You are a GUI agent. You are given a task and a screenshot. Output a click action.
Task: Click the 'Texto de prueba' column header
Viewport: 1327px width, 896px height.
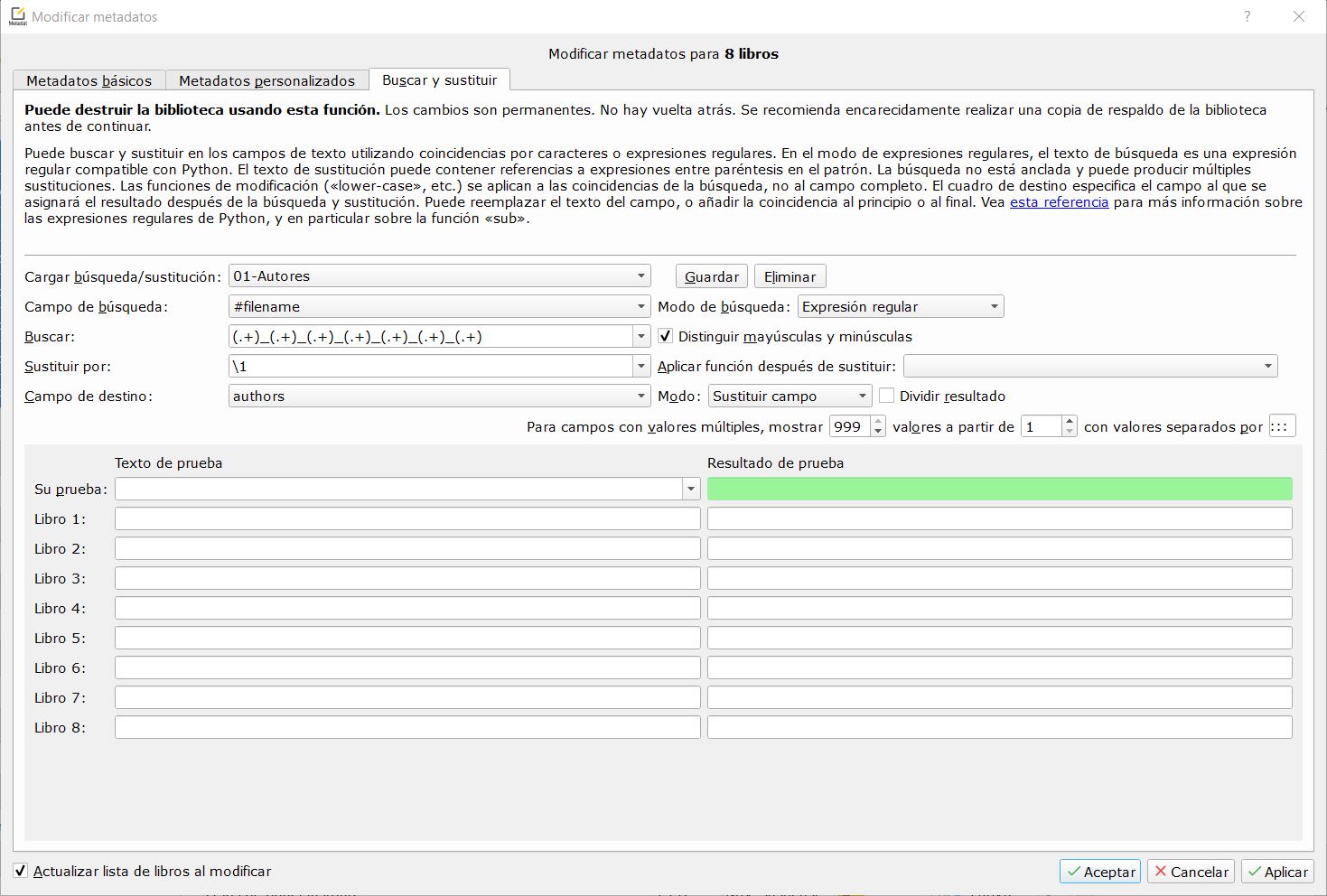point(169,463)
